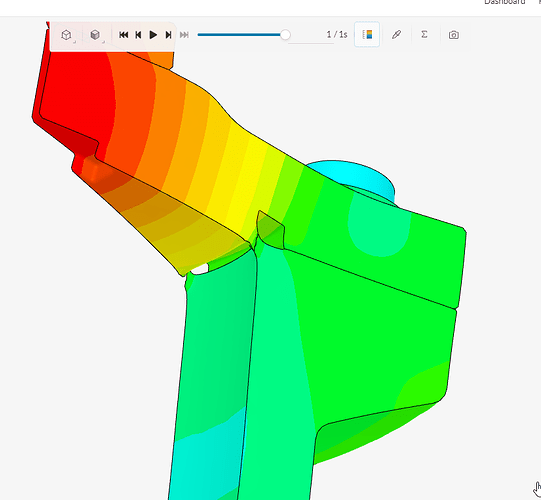Open the sigma statistics tool

(424, 35)
